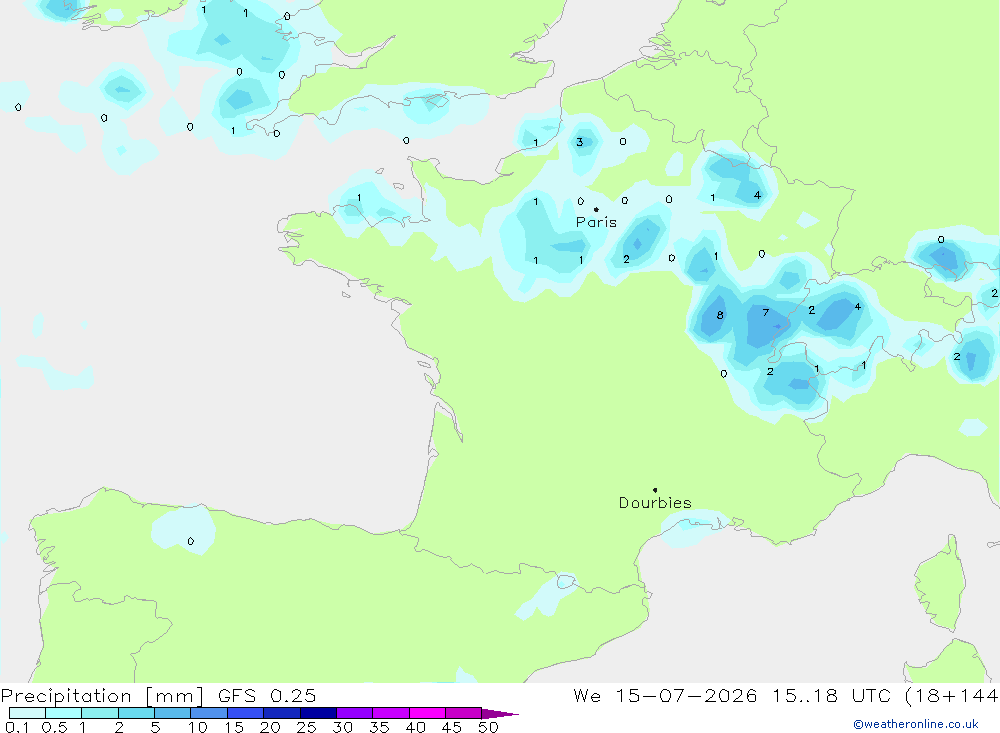Image resolution: width=1000 pixels, height=733 pixels.
Task: Pick the 40–45 mm legend color swatch
Action: tap(427, 713)
